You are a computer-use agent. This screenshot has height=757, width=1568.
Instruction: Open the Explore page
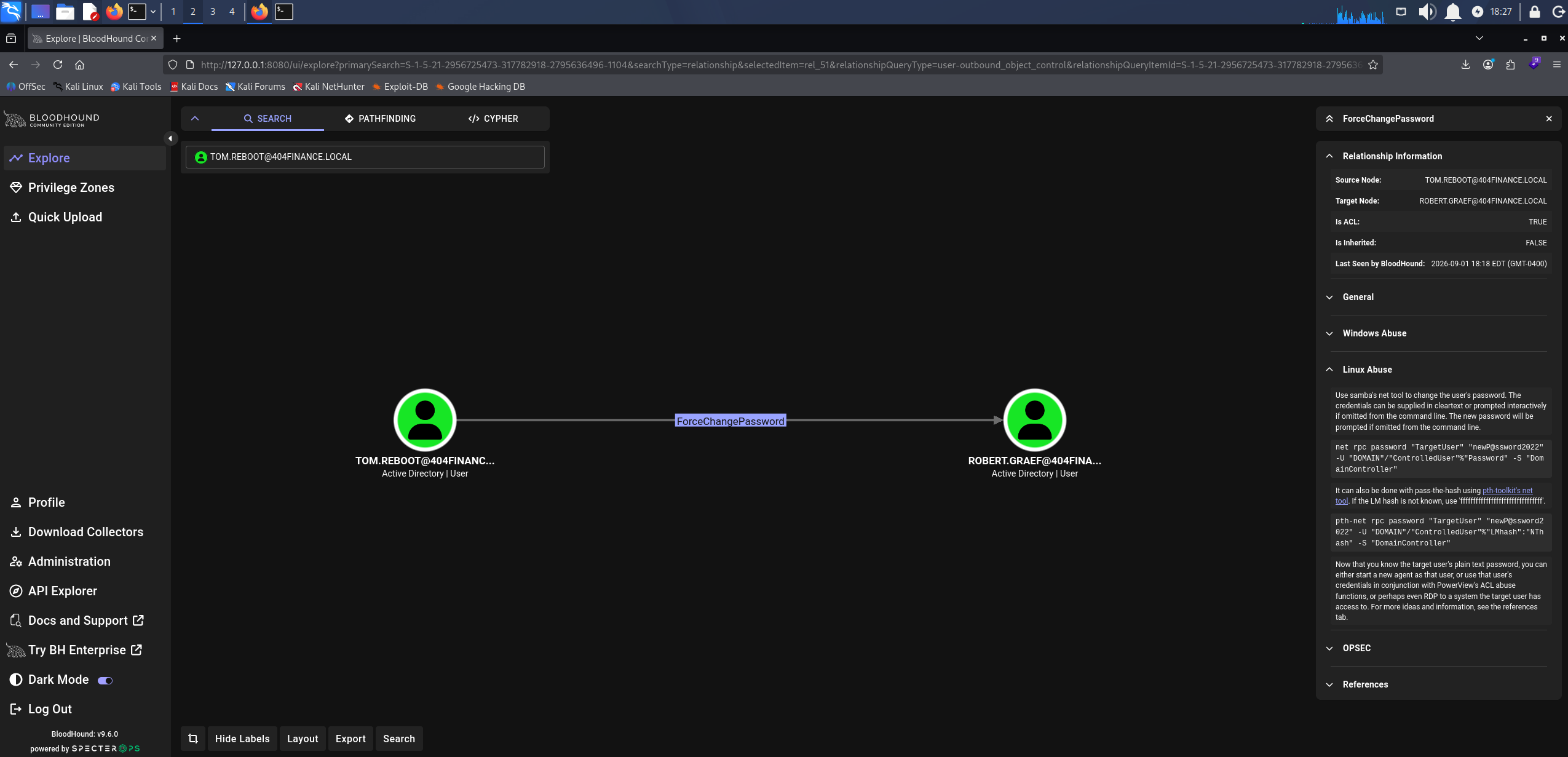[84, 158]
